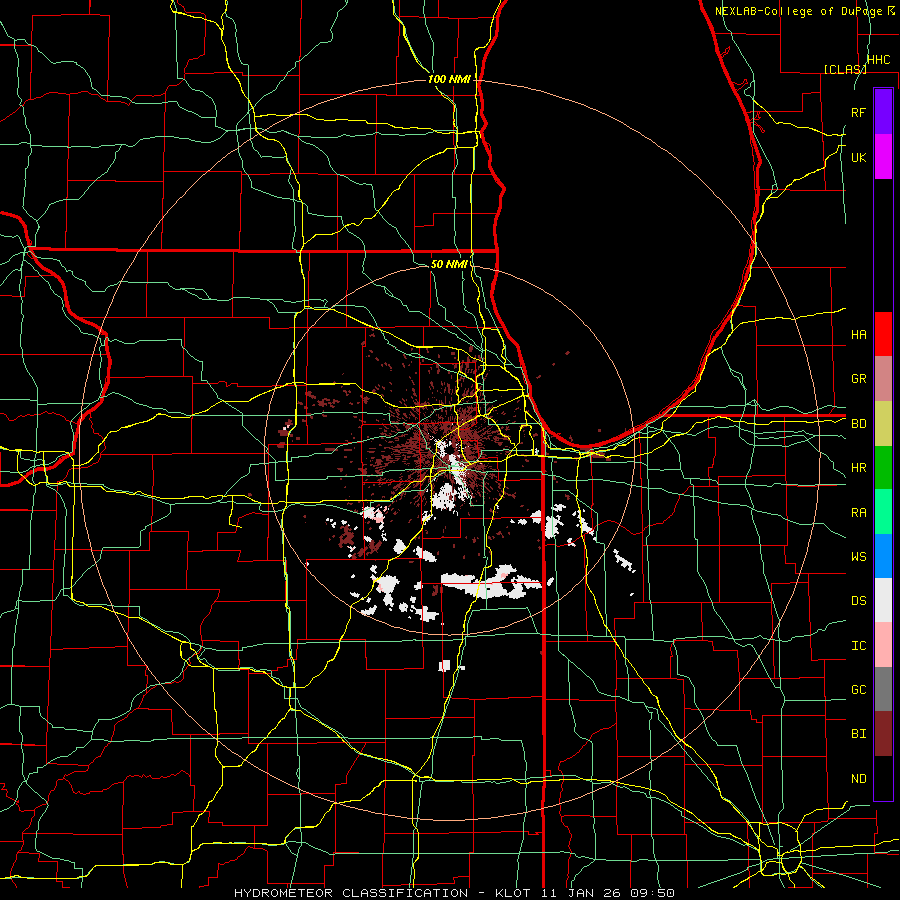Click the 50 NMI range ring label
Screen dimensions: 900x900
pyautogui.click(x=449, y=265)
